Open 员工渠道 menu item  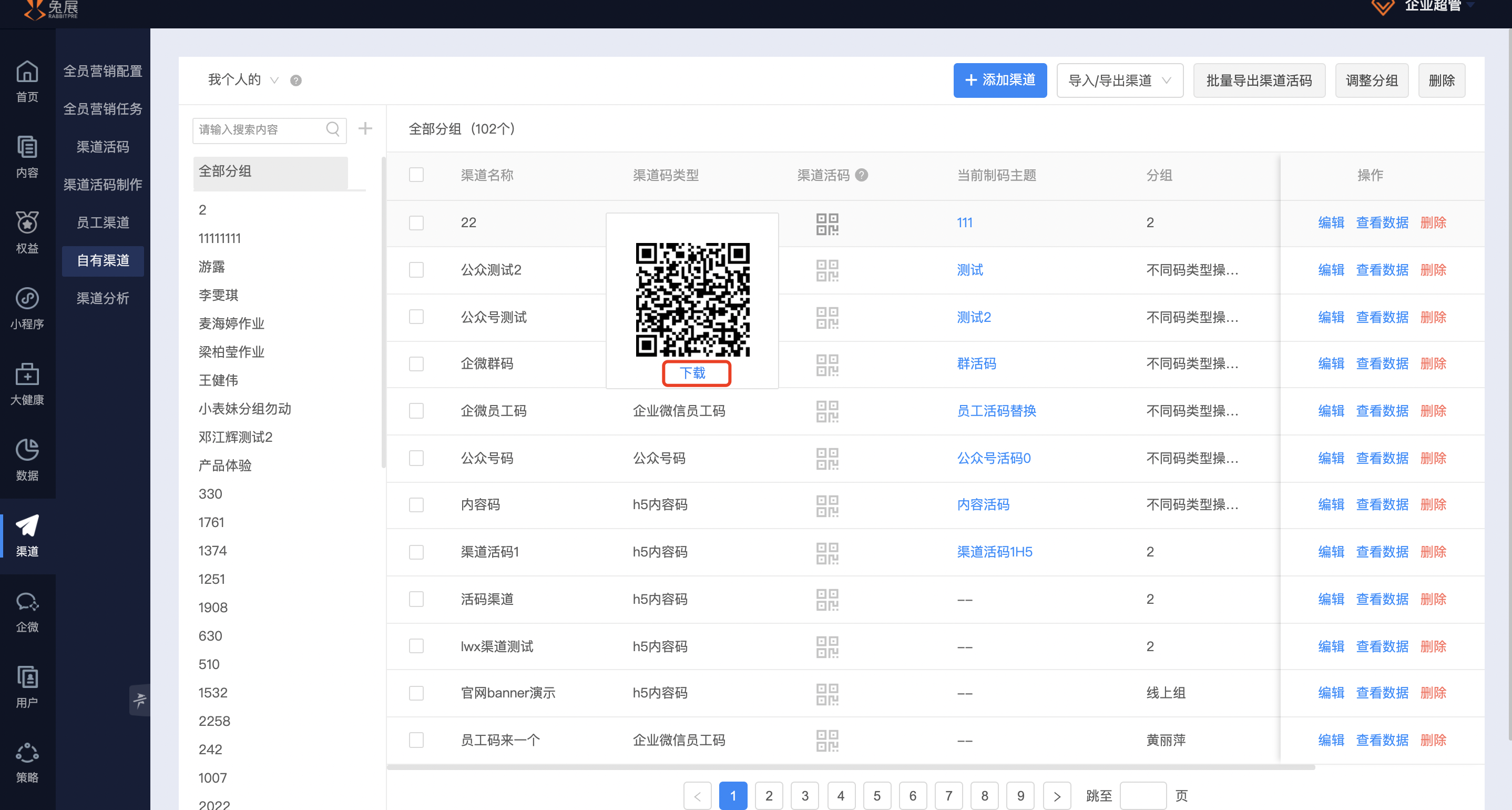click(x=103, y=222)
